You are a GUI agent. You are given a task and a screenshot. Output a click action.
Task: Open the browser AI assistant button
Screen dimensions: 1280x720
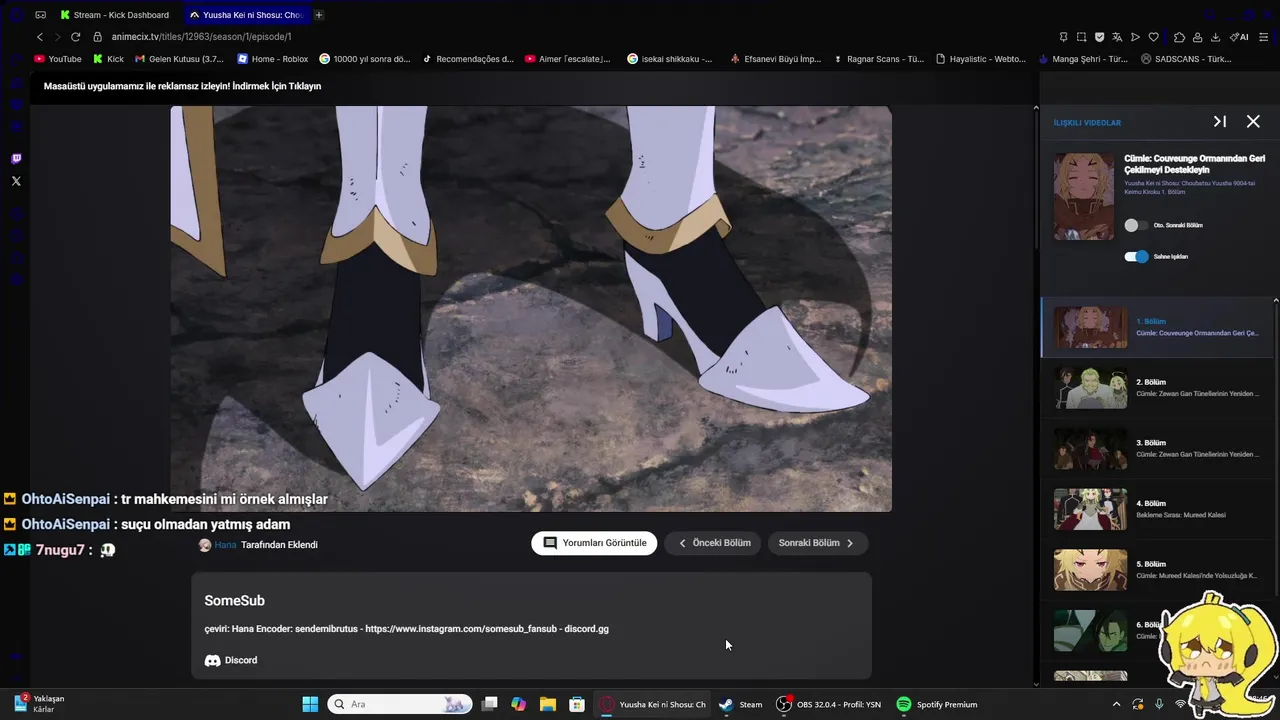pyautogui.click(x=1239, y=37)
